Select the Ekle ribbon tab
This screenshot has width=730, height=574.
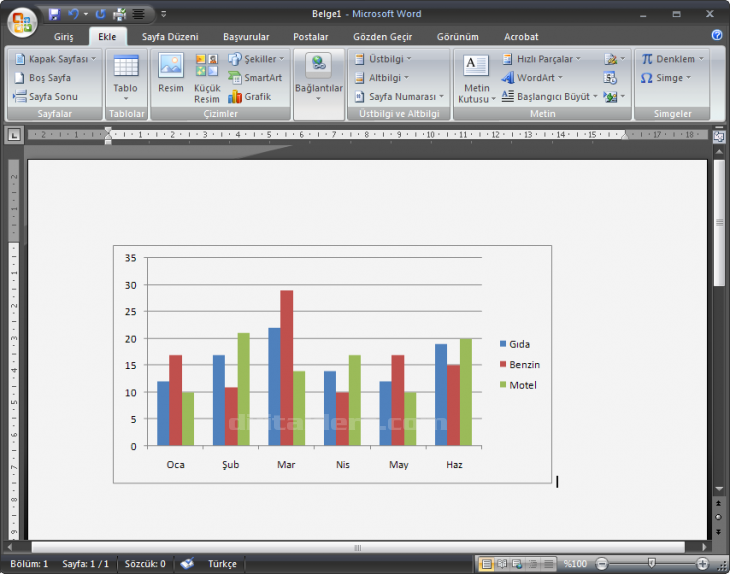[107, 37]
